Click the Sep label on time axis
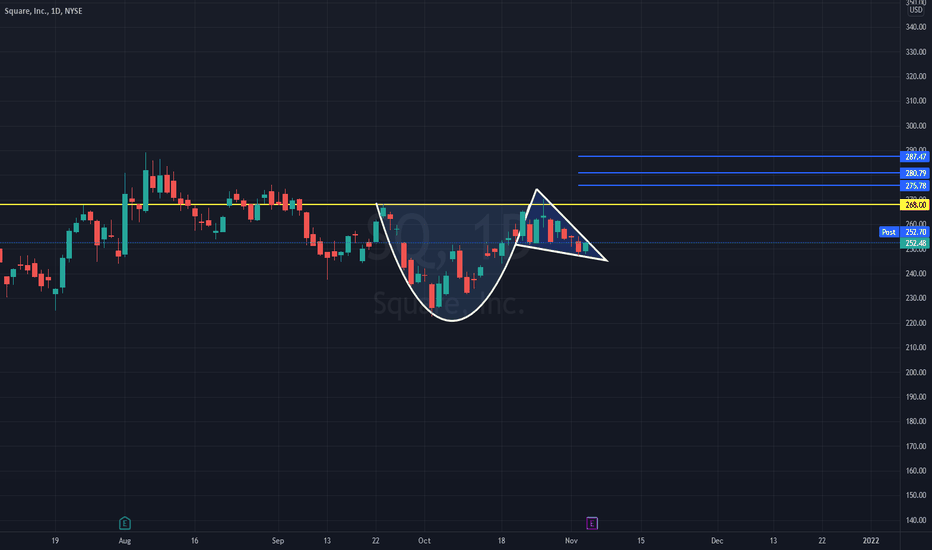Image resolution: width=932 pixels, height=550 pixels. [278, 540]
